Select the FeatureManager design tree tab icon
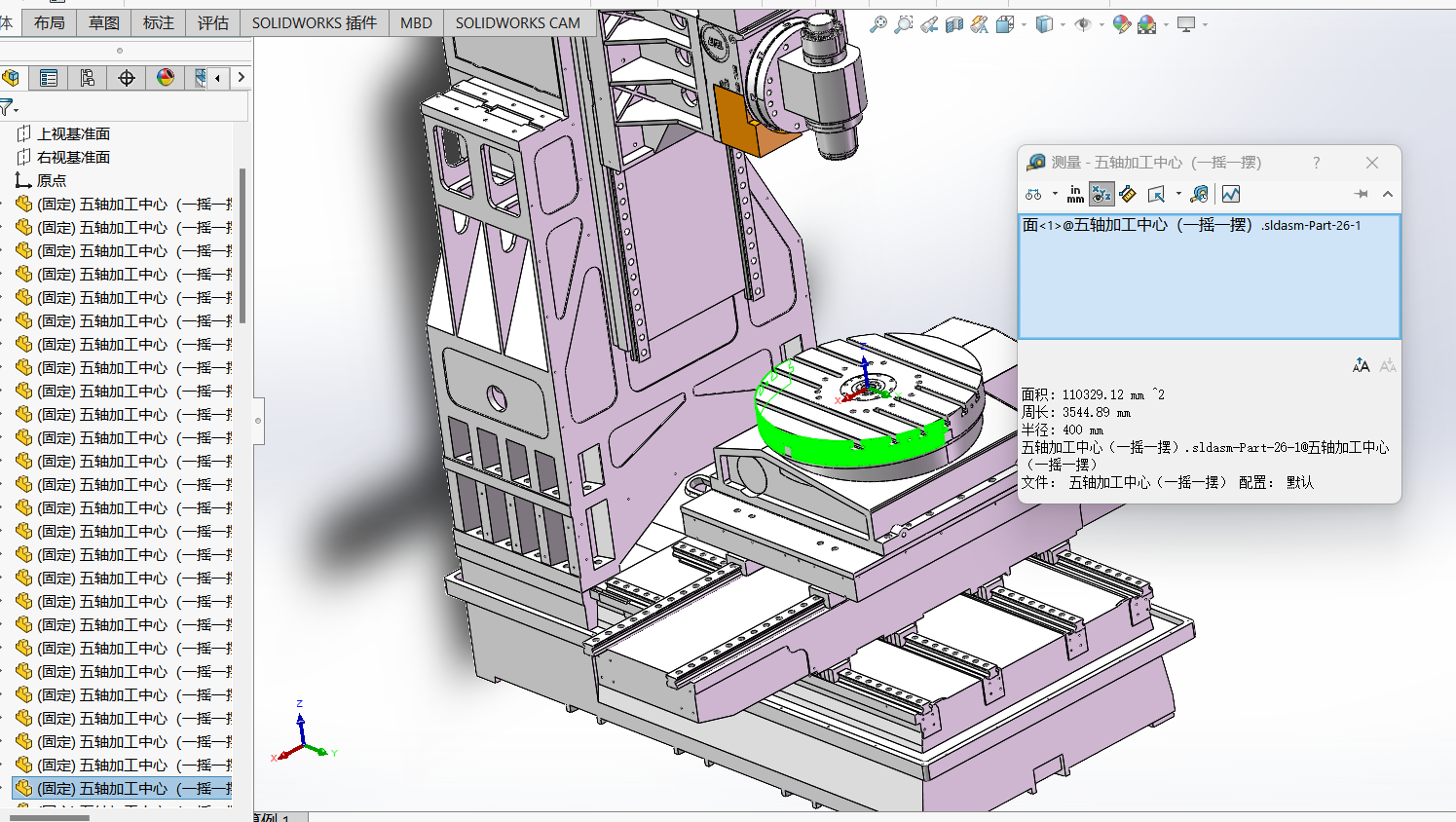This screenshot has width=1456, height=822. [12, 78]
